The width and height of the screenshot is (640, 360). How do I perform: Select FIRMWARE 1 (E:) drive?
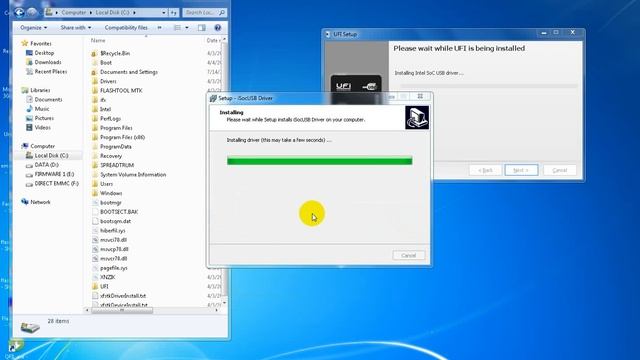click(54, 174)
